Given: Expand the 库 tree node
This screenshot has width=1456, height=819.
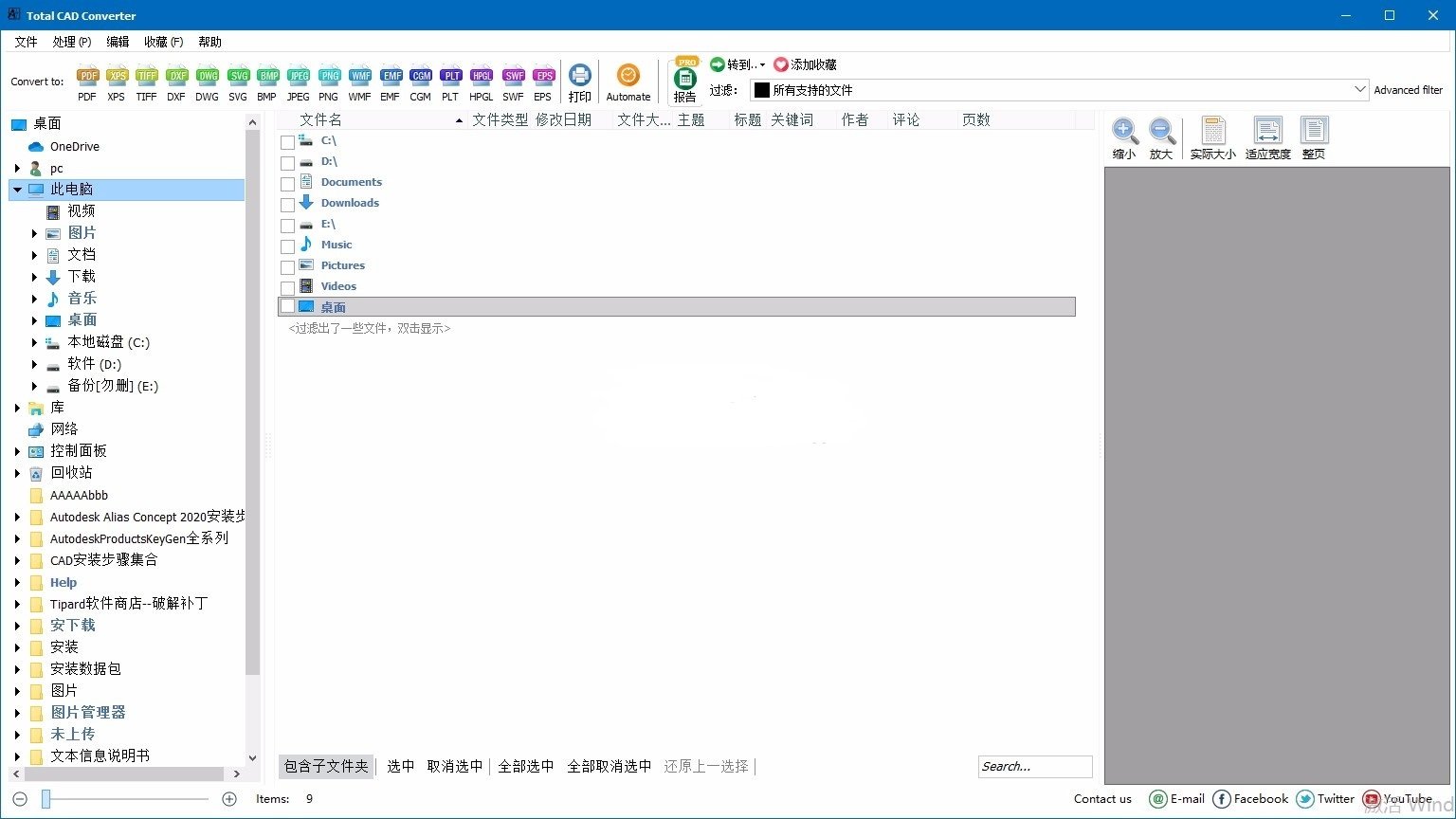Looking at the screenshot, I should coord(17,408).
